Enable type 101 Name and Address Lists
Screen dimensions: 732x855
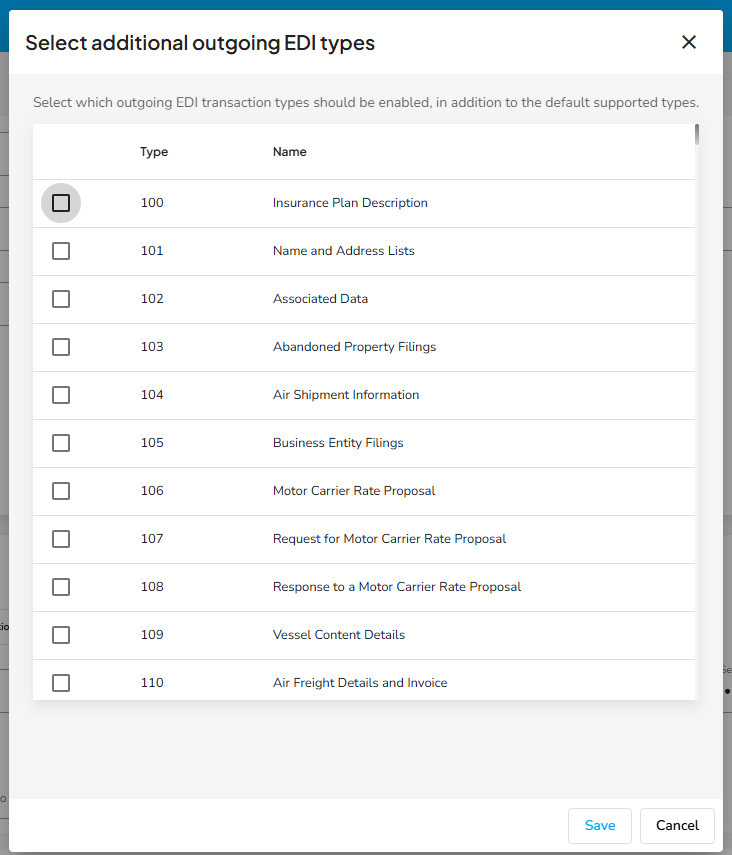(x=61, y=251)
